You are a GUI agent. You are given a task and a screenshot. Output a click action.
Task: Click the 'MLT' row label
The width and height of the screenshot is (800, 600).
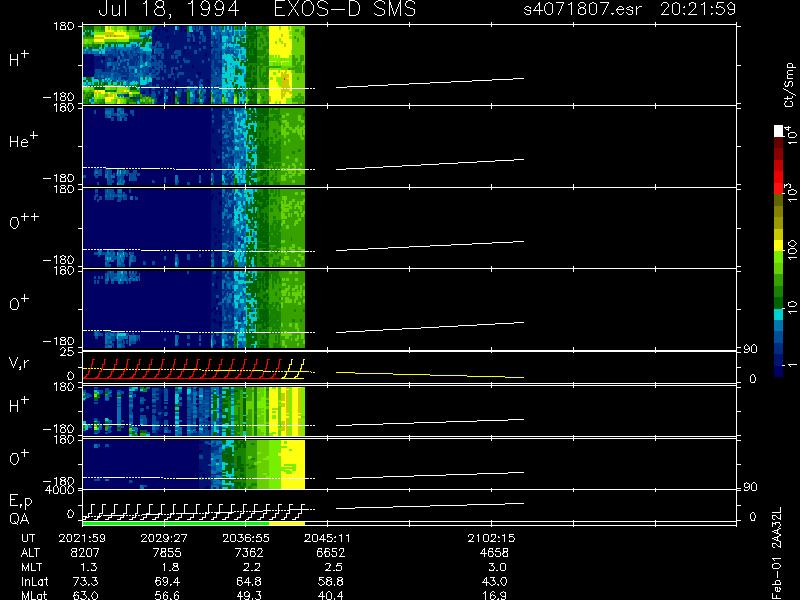coord(31,567)
